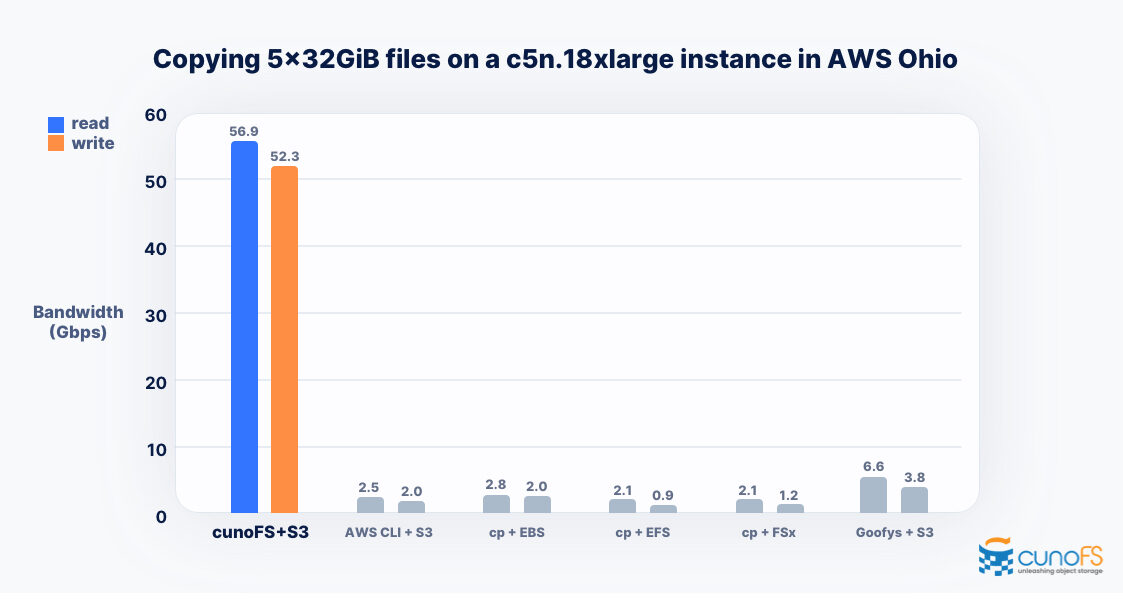Click the cunoFS logo icon
Screen dimensions: 1123x599
(997, 557)
